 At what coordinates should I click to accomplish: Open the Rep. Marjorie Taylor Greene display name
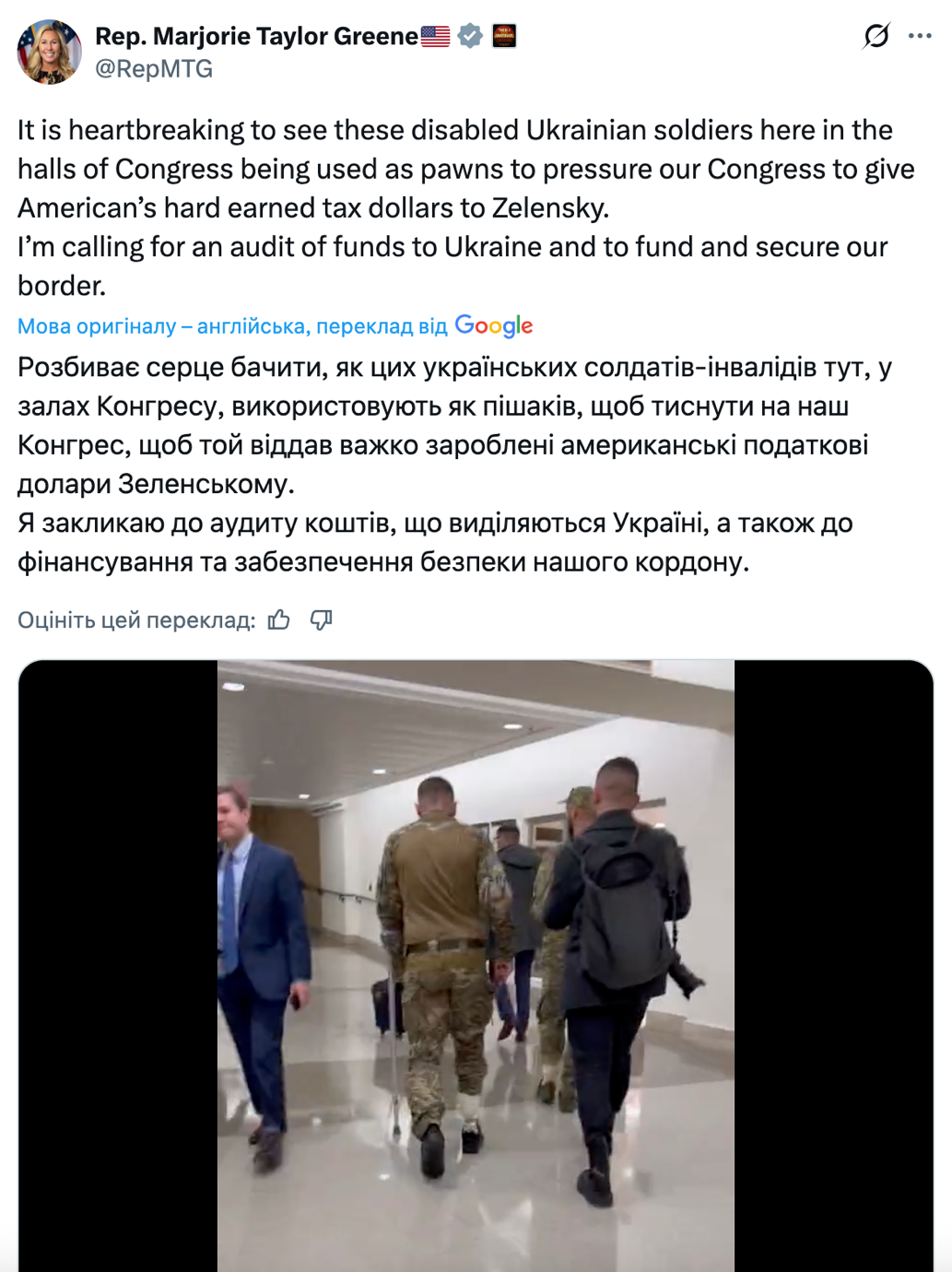tap(256, 36)
